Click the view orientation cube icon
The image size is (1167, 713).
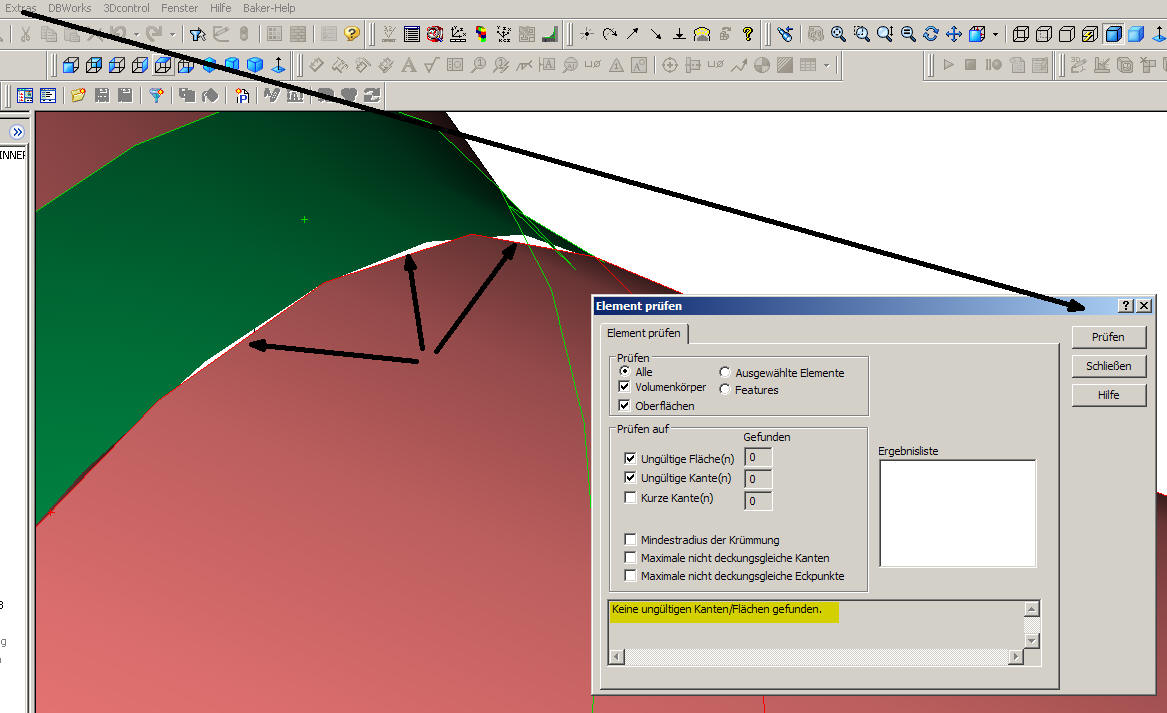click(976, 34)
